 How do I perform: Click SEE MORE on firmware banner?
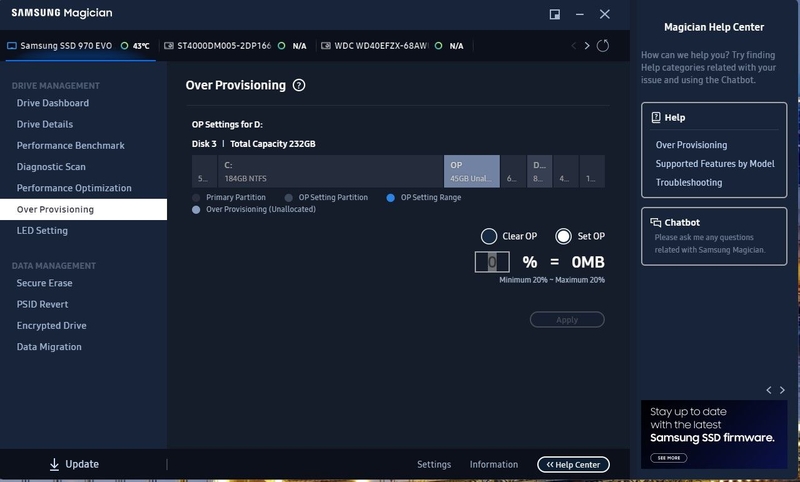click(x=668, y=458)
